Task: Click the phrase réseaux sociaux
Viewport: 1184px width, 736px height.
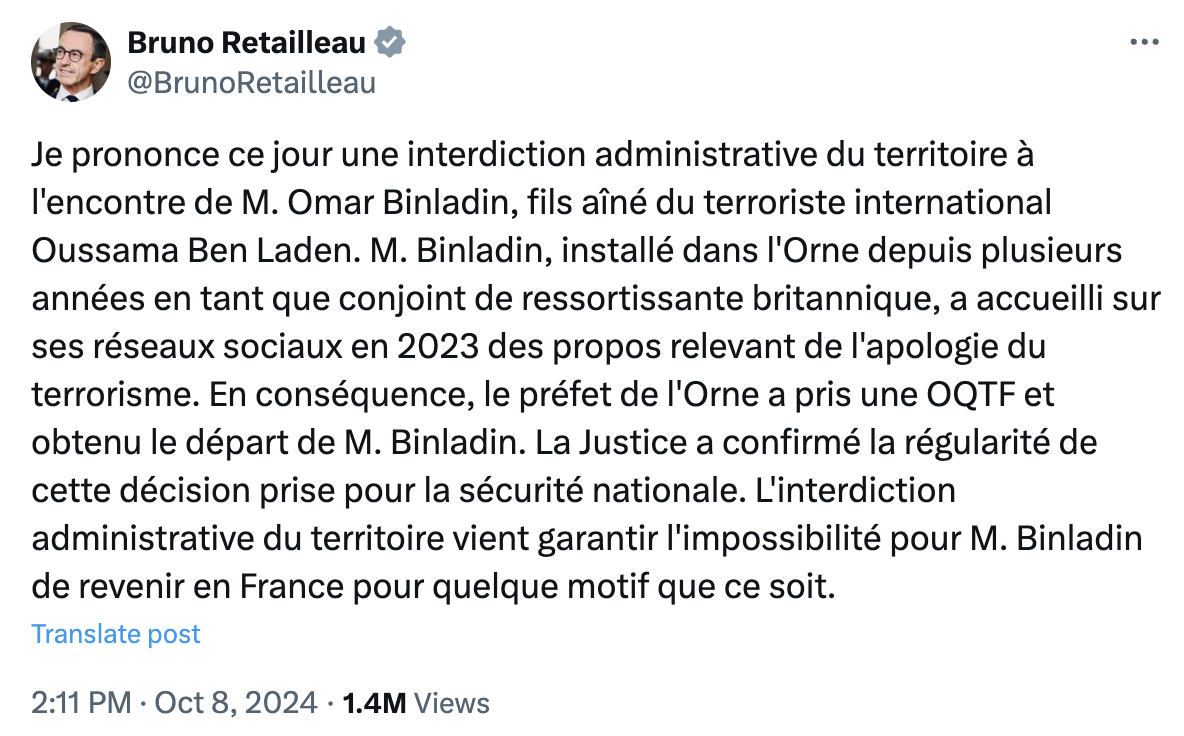Action: pyautogui.click(x=214, y=346)
